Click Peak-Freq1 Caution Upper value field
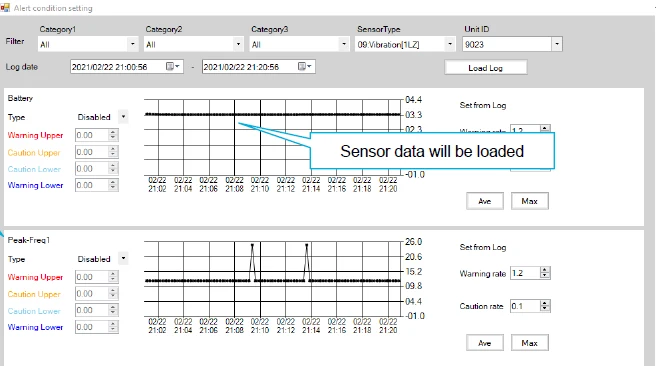 pyautogui.click(x=92, y=294)
